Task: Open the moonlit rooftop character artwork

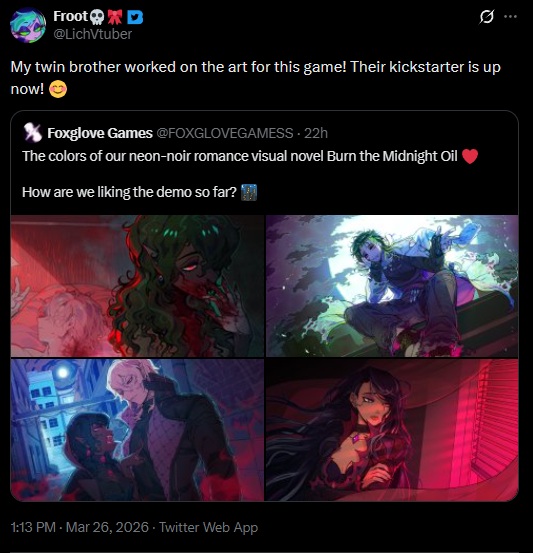Action: tap(392, 286)
